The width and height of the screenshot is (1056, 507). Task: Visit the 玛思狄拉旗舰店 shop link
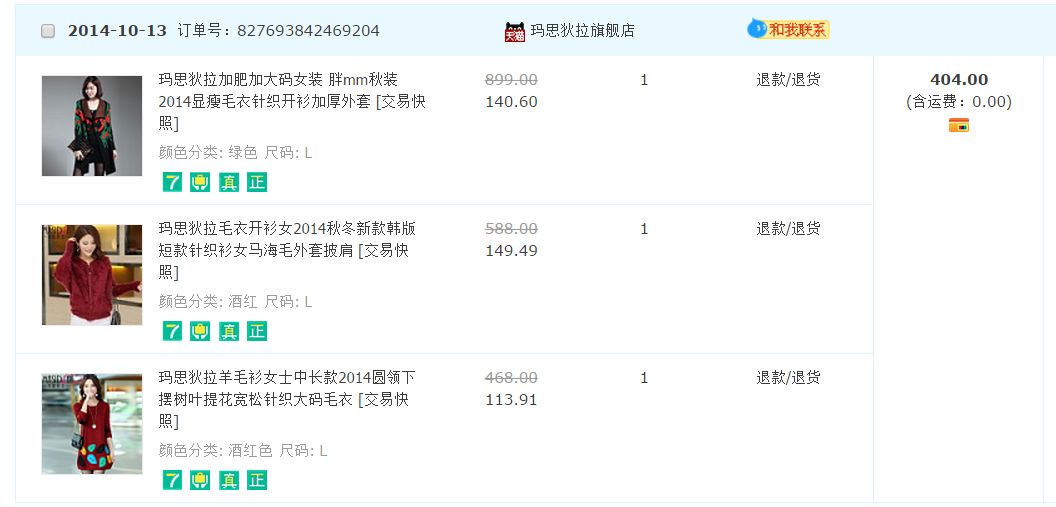tap(582, 31)
